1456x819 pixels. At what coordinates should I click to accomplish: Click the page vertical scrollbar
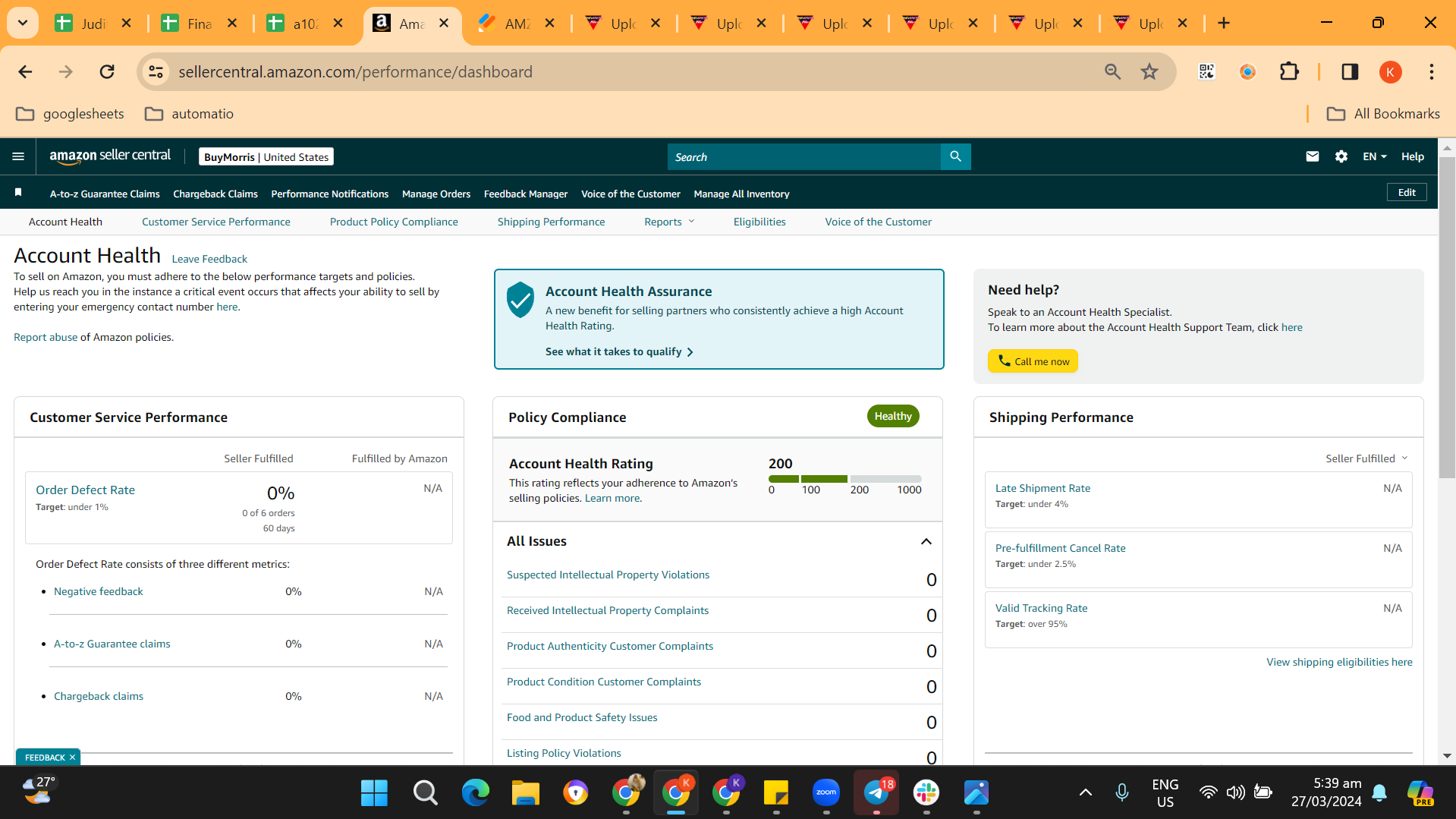[1447, 319]
